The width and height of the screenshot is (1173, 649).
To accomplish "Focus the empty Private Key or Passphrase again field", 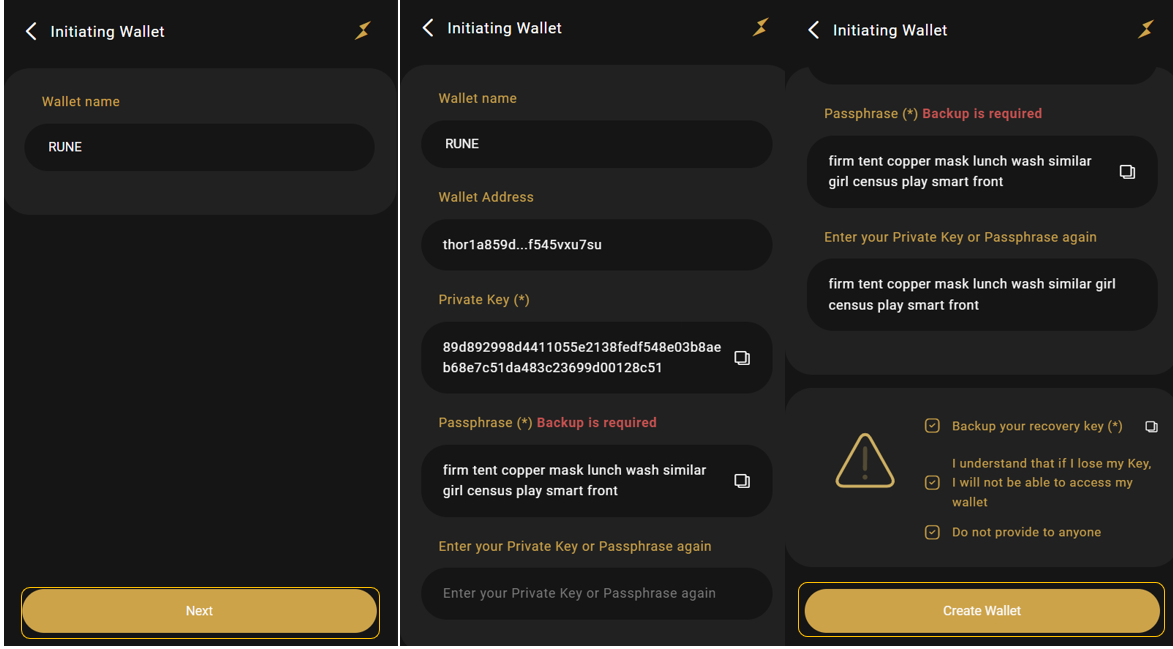I will 596,593.
